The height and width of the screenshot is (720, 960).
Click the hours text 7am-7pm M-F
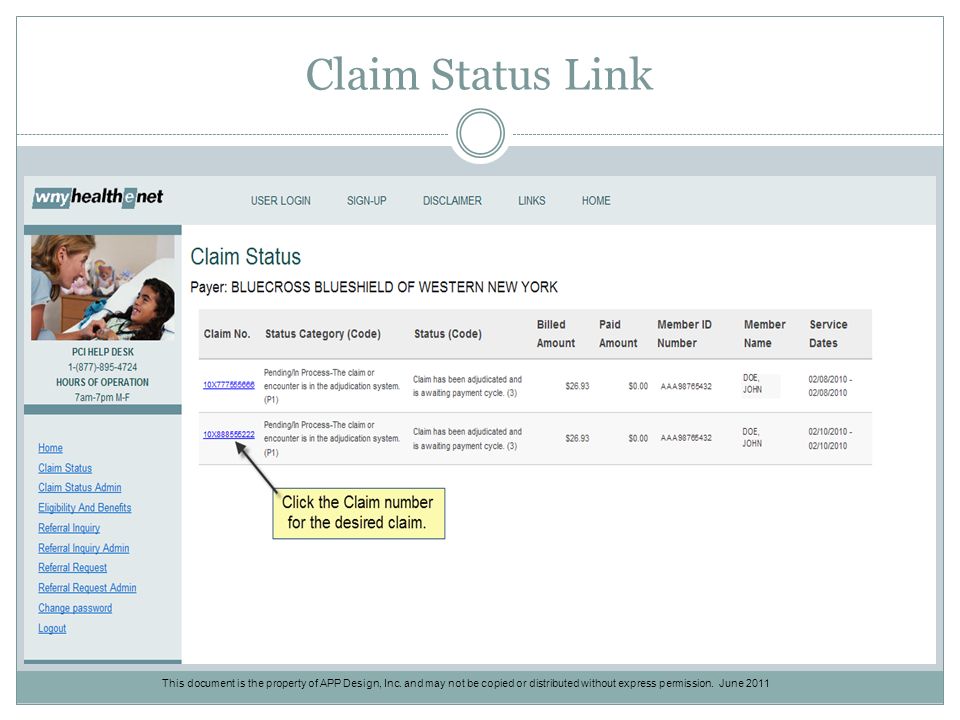coord(102,397)
